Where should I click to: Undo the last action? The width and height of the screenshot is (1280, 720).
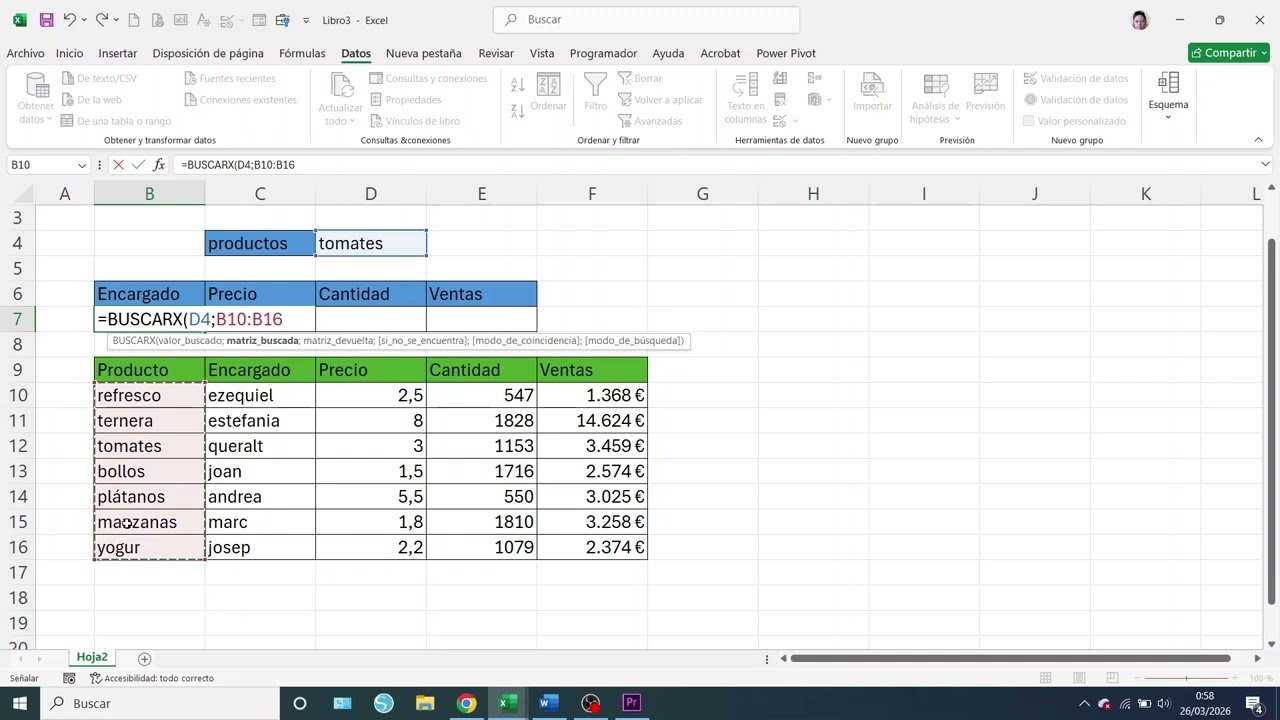[69, 20]
